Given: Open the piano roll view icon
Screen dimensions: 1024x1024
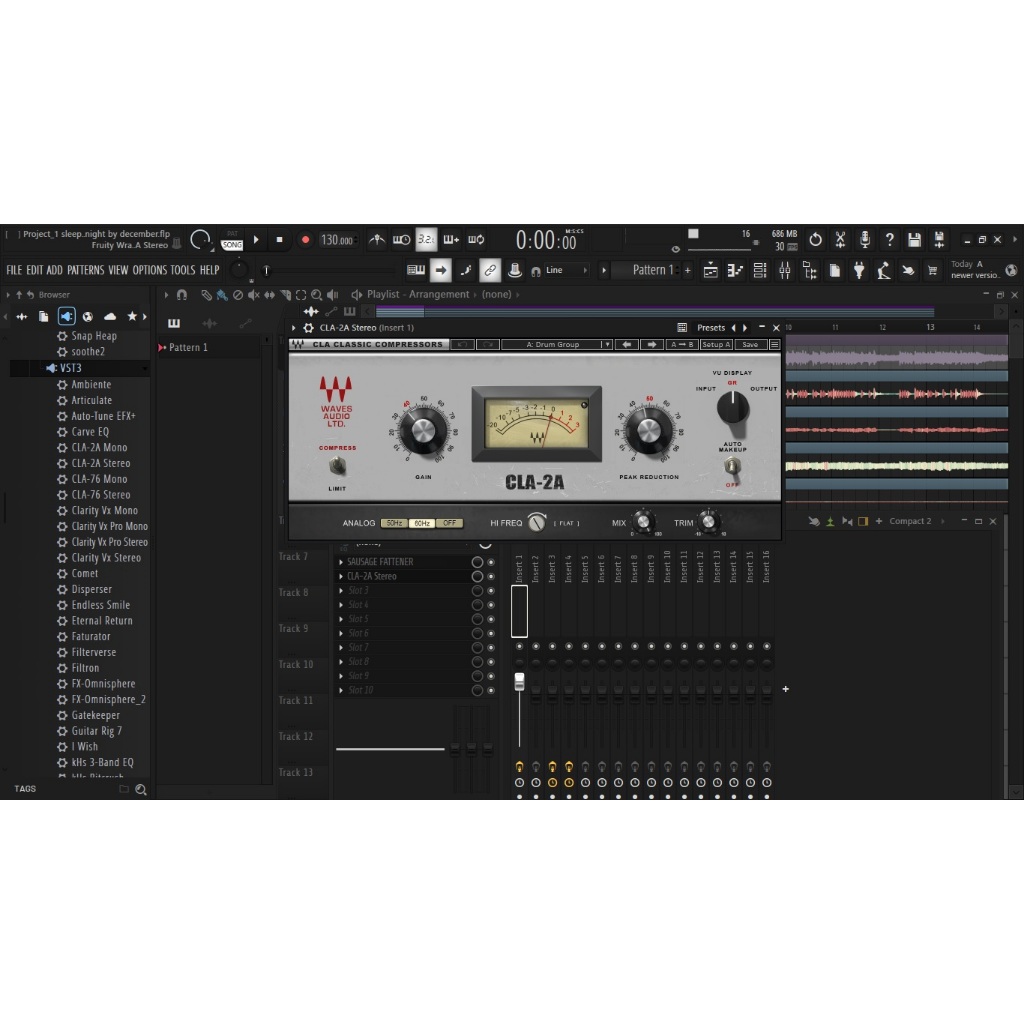Looking at the screenshot, I should pyautogui.click(x=735, y=270).
